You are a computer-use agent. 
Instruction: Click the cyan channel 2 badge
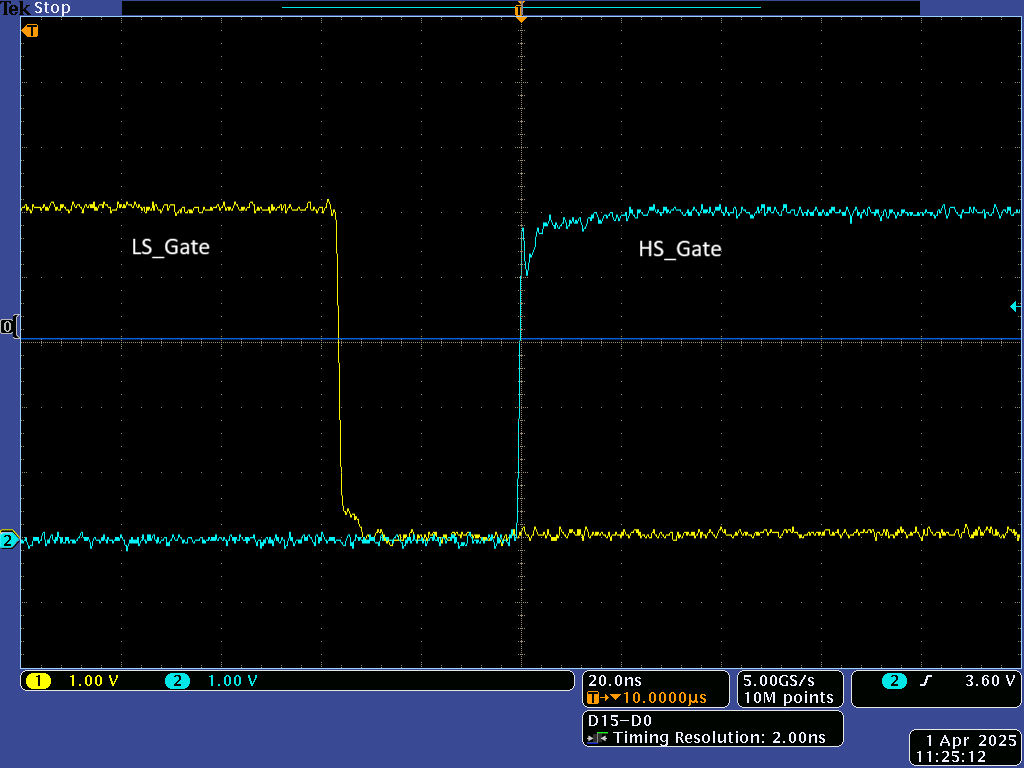pyautogui.click(x=178, y=681)
